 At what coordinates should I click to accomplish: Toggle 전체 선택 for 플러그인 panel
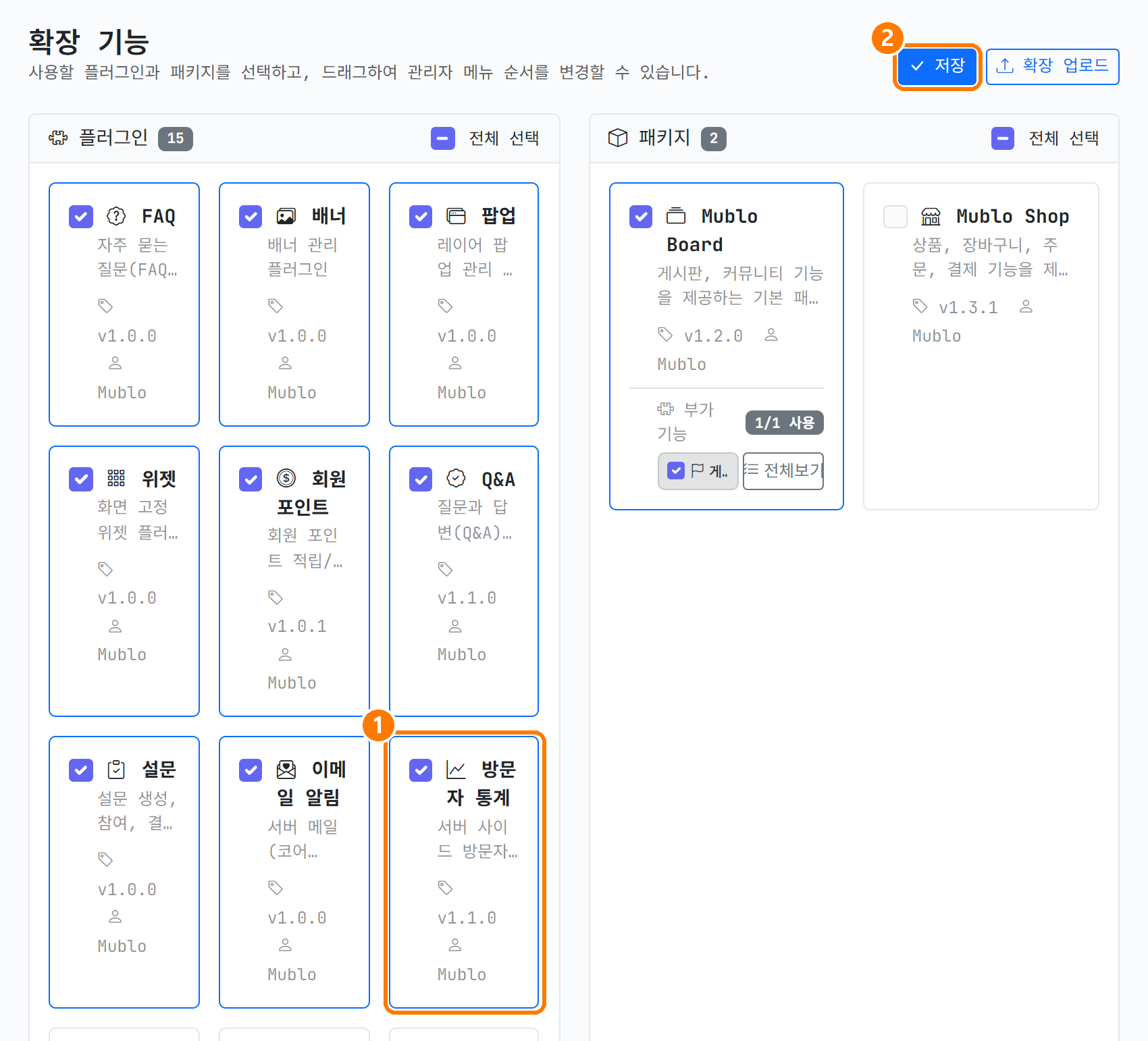point(443,138)
